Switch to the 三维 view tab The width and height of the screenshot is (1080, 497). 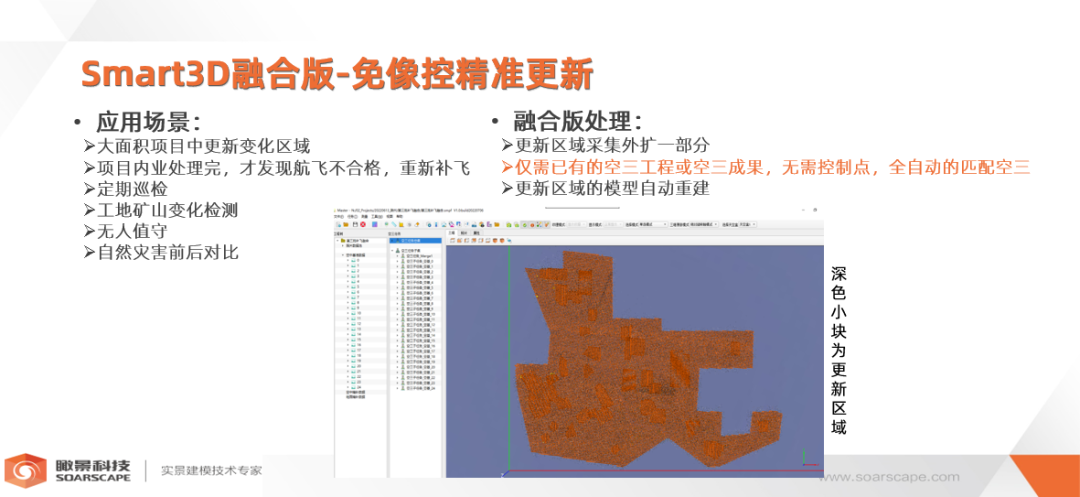(452, 233)
